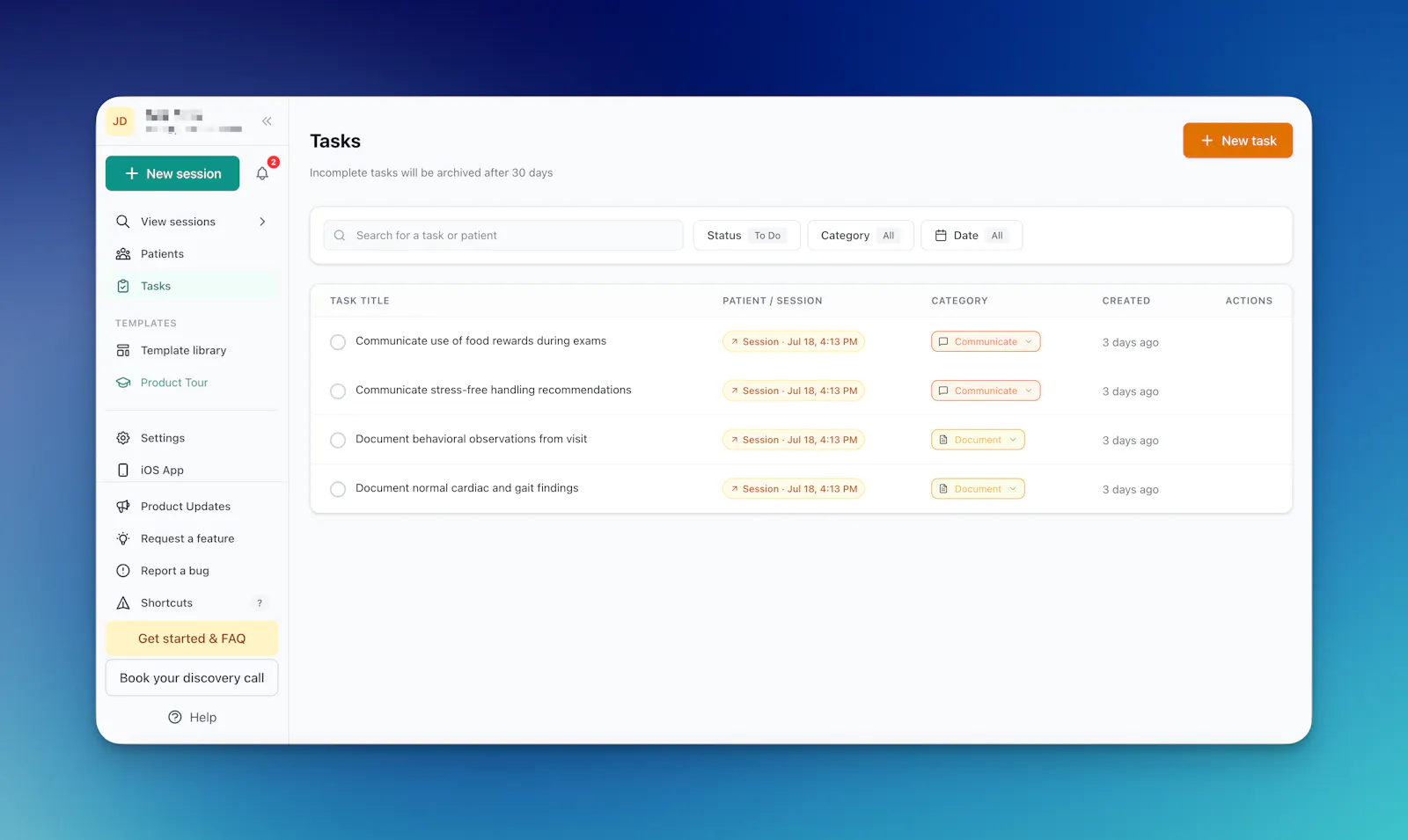
Task: Mark 'Document normal cardiac and gait' task complete
Action: (338, 489)
